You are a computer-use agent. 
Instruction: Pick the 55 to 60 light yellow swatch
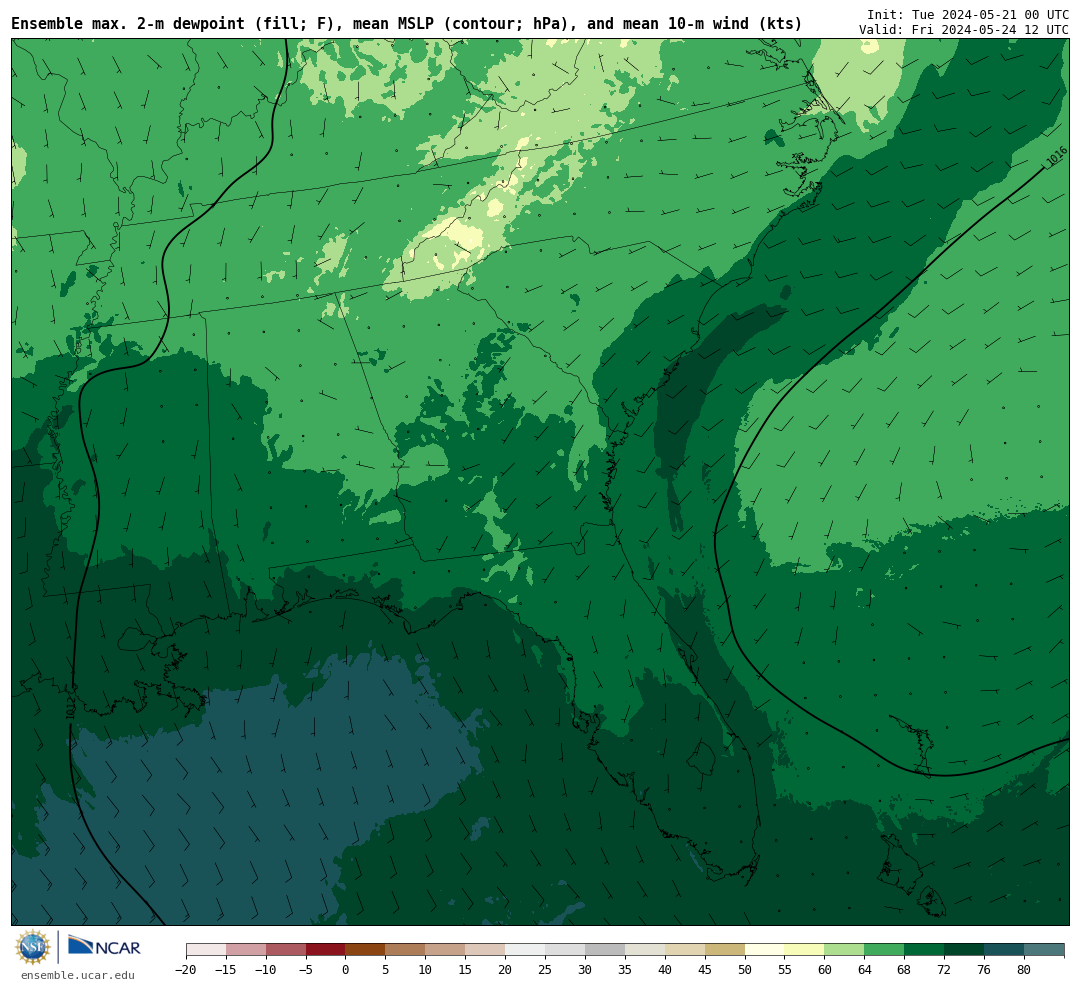(805, 950)
